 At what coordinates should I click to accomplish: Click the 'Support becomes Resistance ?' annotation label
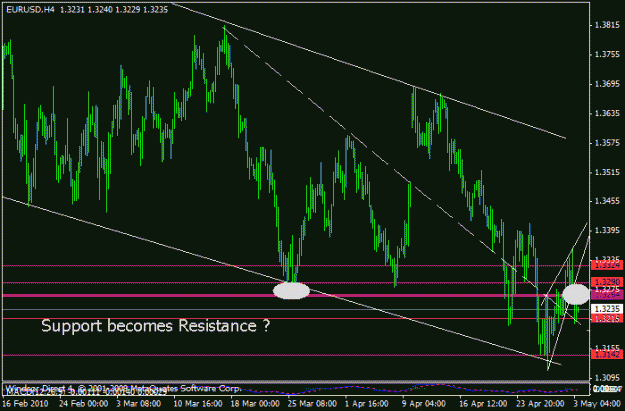(x=156, y=326)
